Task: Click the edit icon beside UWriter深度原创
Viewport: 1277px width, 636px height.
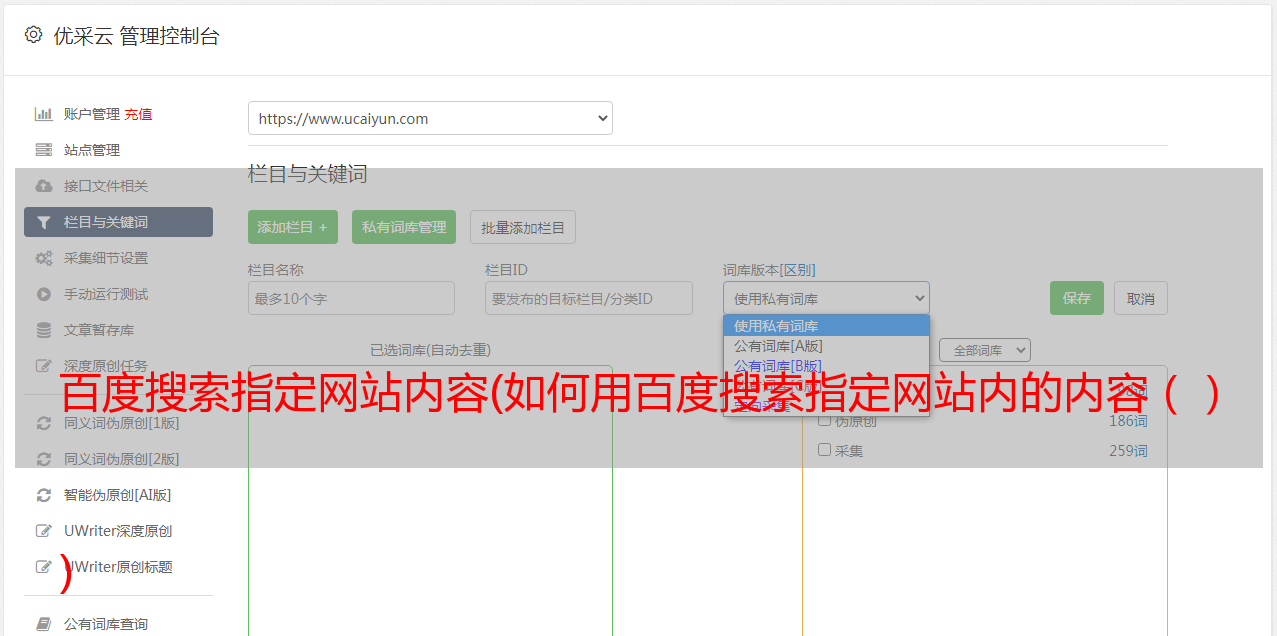Action: [x=43, y=531]
